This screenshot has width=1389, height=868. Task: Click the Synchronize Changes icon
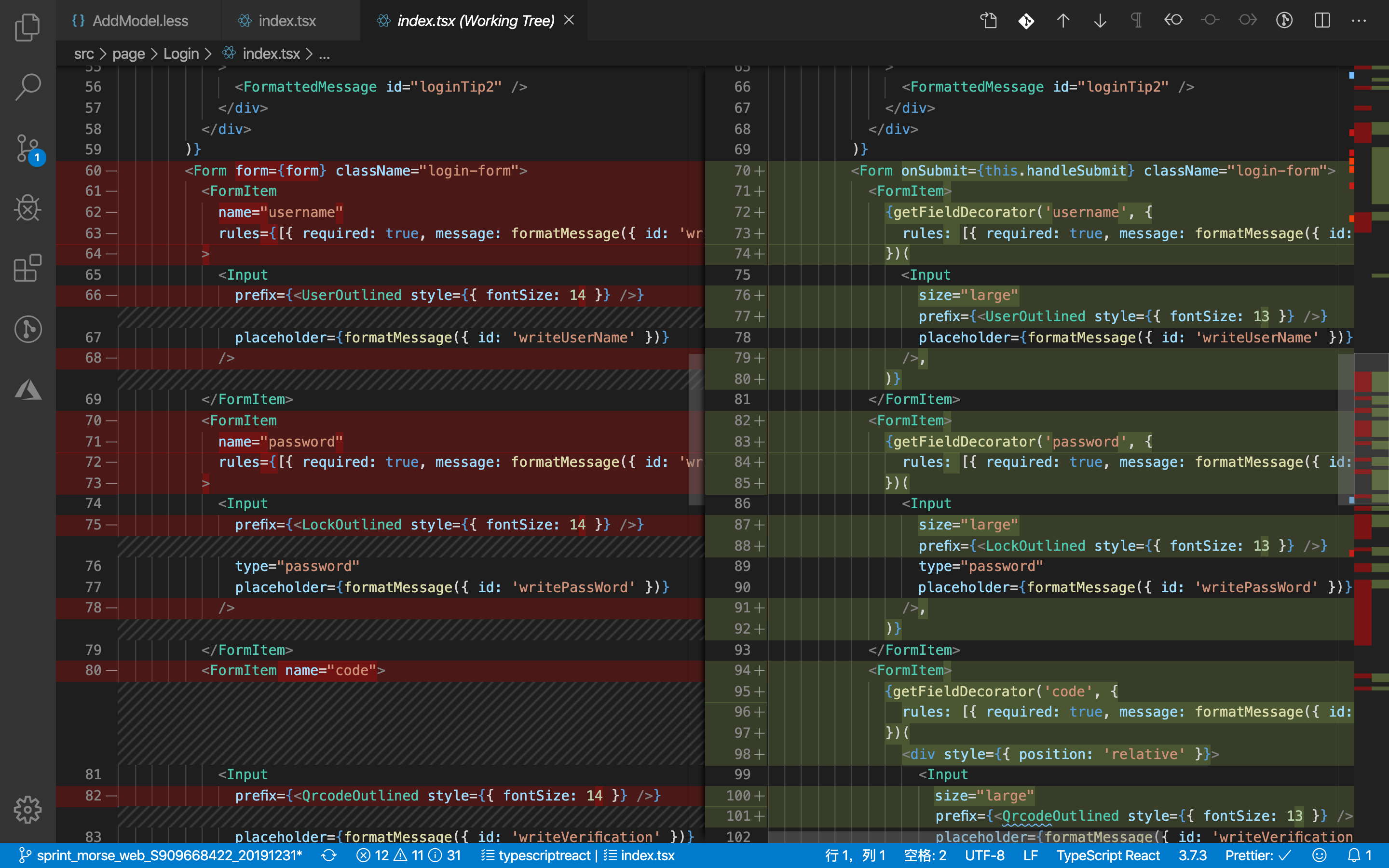pos(328,855)
